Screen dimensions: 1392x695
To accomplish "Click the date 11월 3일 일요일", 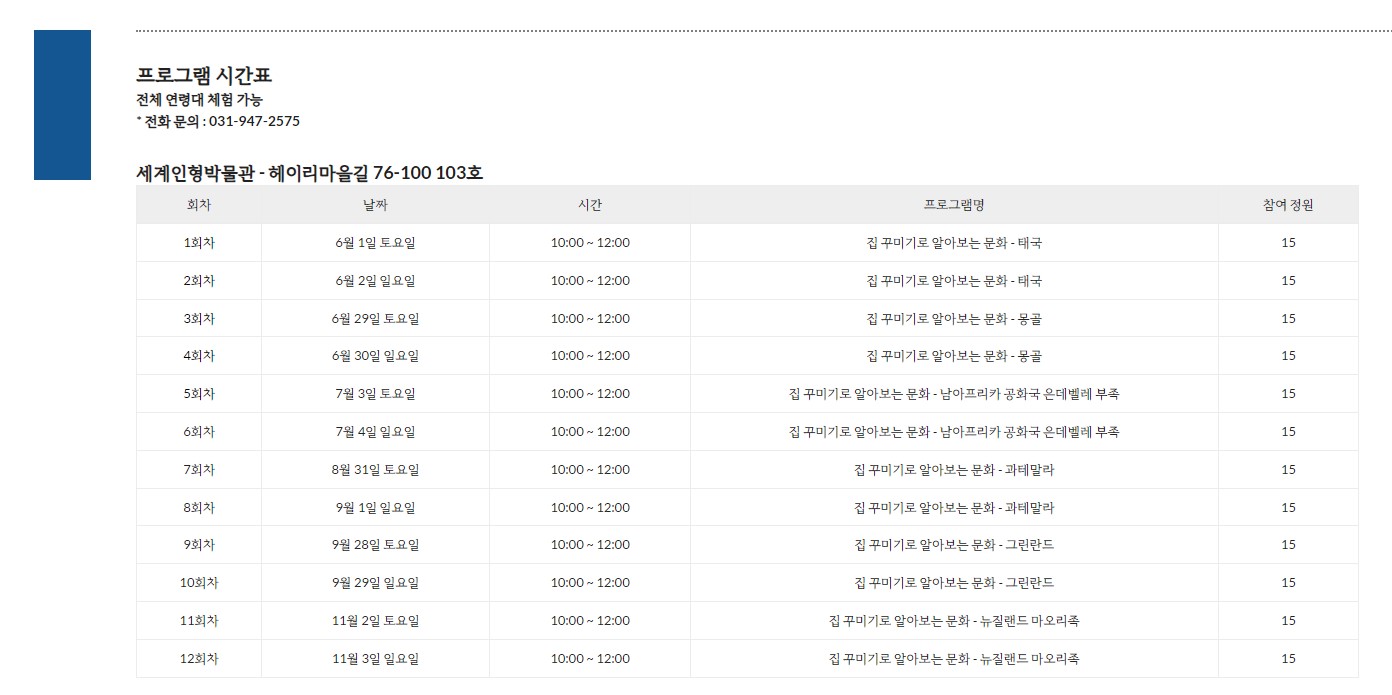I will [375, 659].
